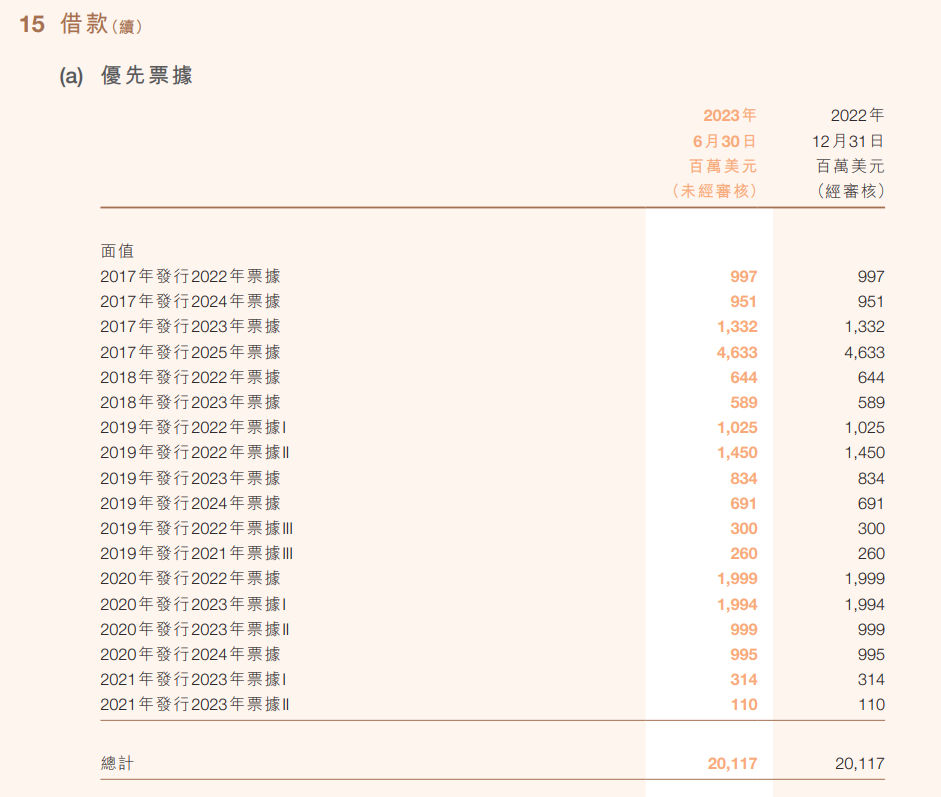The image size is (941, 797).
Task: Click the black 1,994 value
Action: click(x=865, y=604)
